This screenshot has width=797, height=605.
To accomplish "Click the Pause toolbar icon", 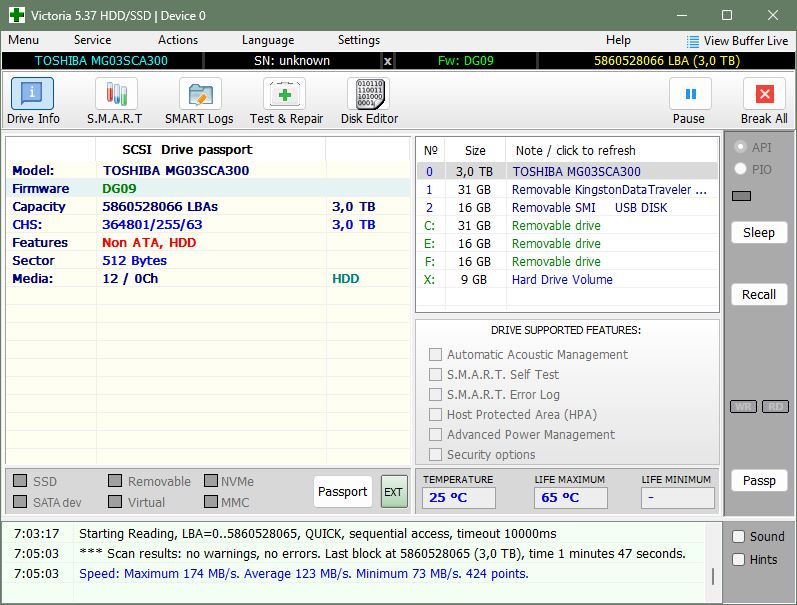I will click(x=690, y=94).
